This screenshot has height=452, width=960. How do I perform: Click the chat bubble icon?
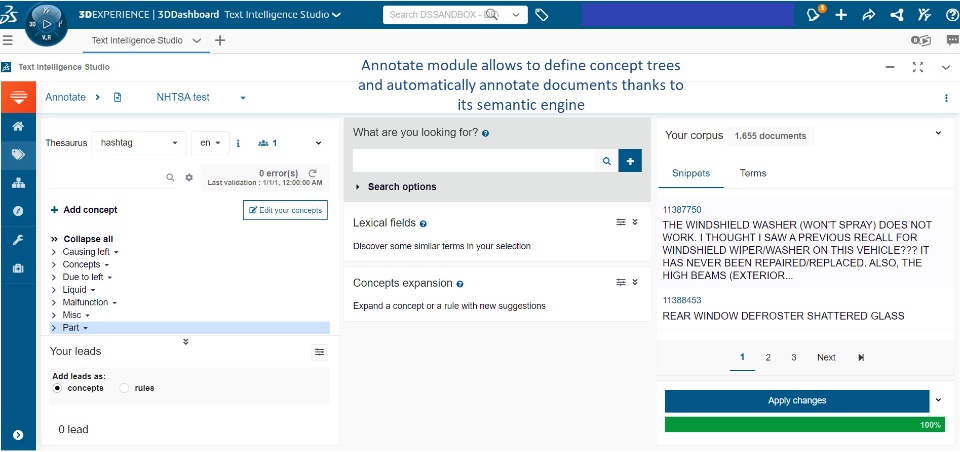[x=952, y=40]
